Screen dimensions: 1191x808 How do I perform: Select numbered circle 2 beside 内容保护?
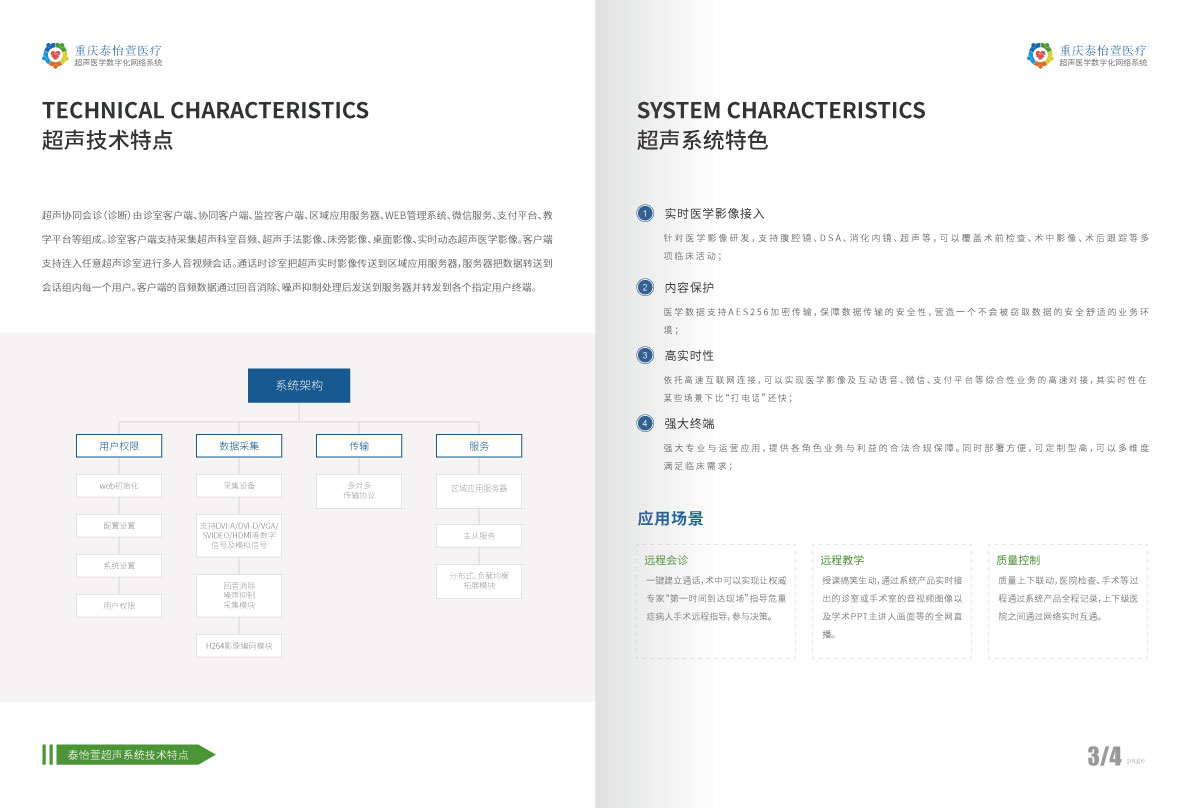(645, 288)
